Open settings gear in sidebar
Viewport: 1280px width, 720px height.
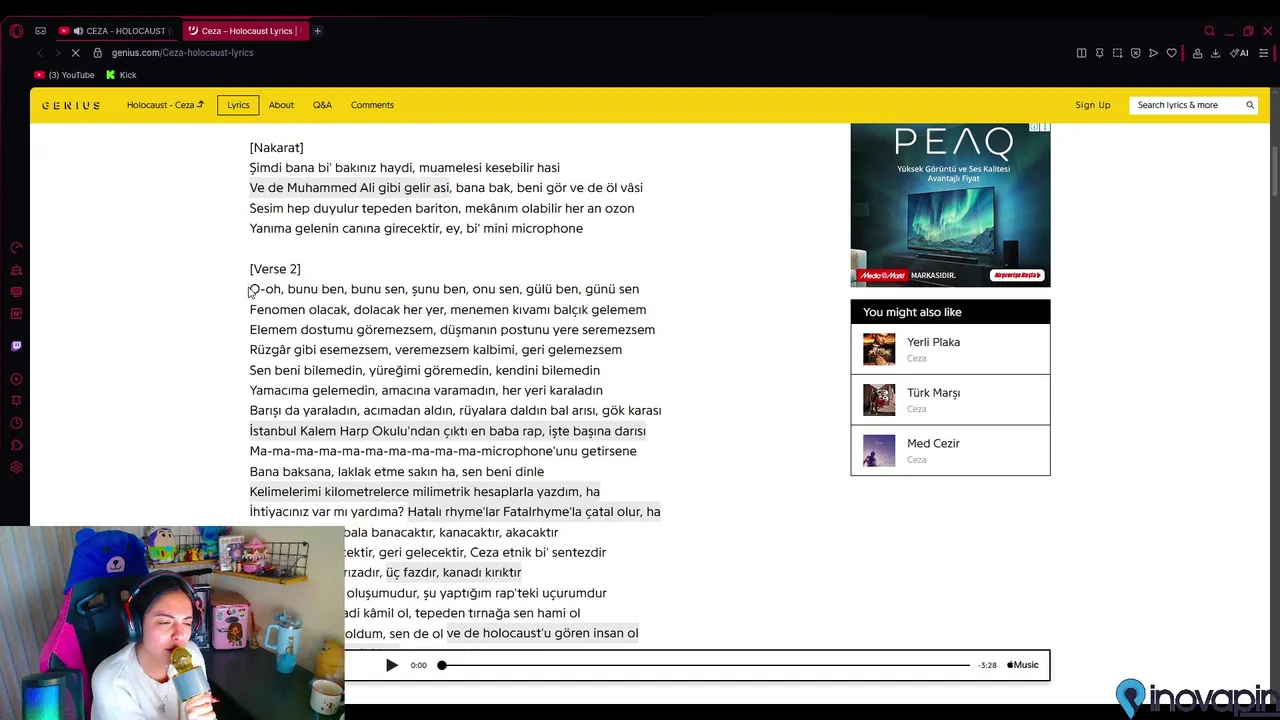point(16,467)
